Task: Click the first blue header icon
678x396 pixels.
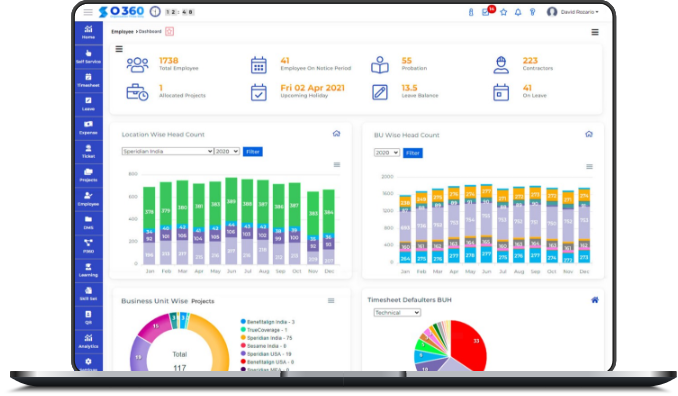Action: coord(471,12)
